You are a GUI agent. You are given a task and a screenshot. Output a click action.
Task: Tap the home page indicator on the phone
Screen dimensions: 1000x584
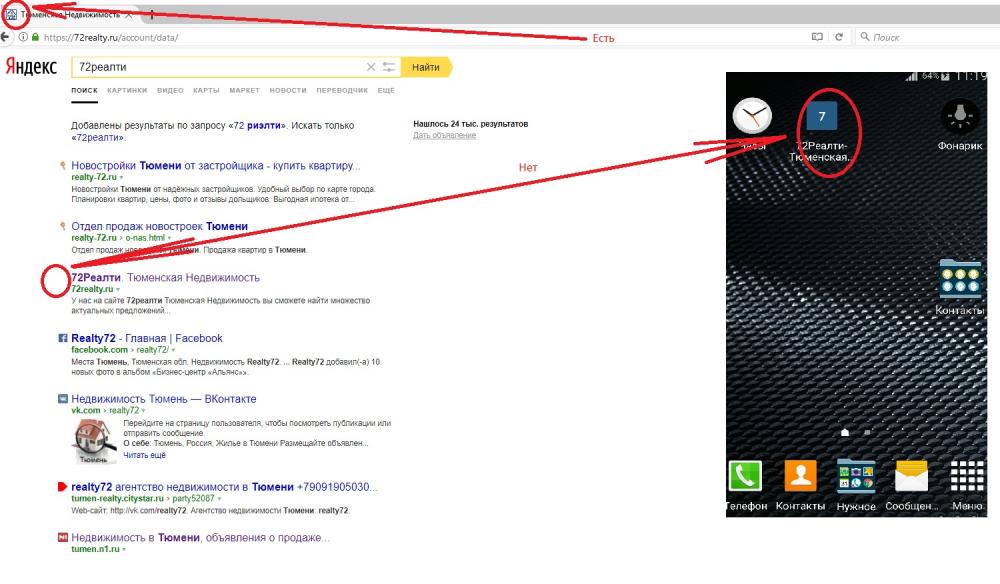845,432
